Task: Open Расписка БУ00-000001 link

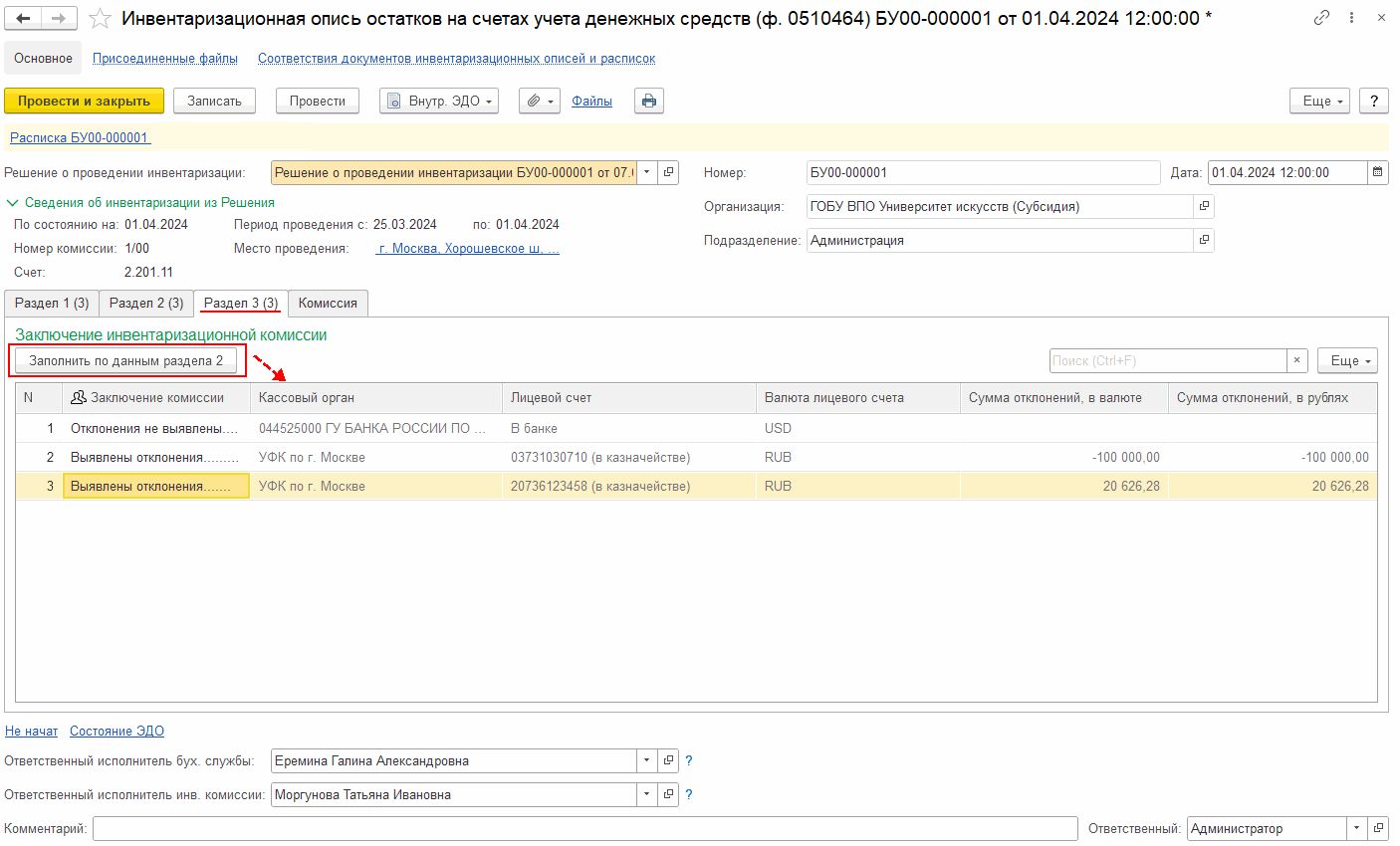Action: (x=79, y=137)
